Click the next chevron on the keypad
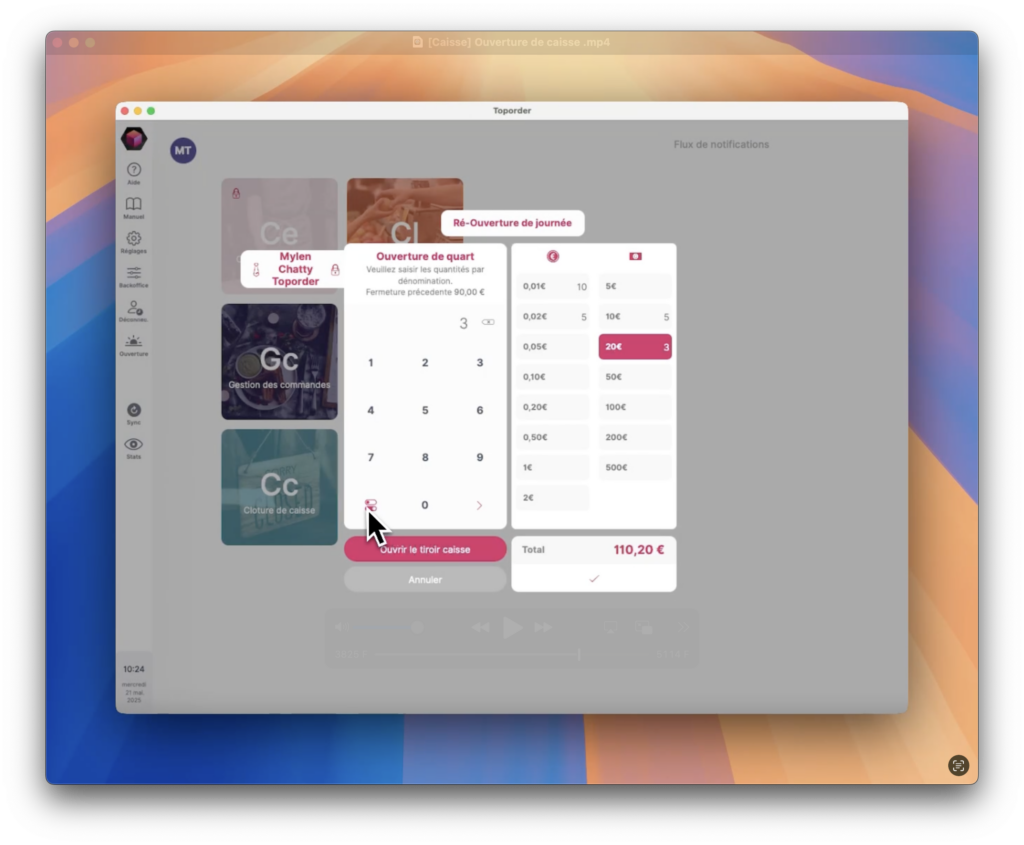 tap(479, 505)
